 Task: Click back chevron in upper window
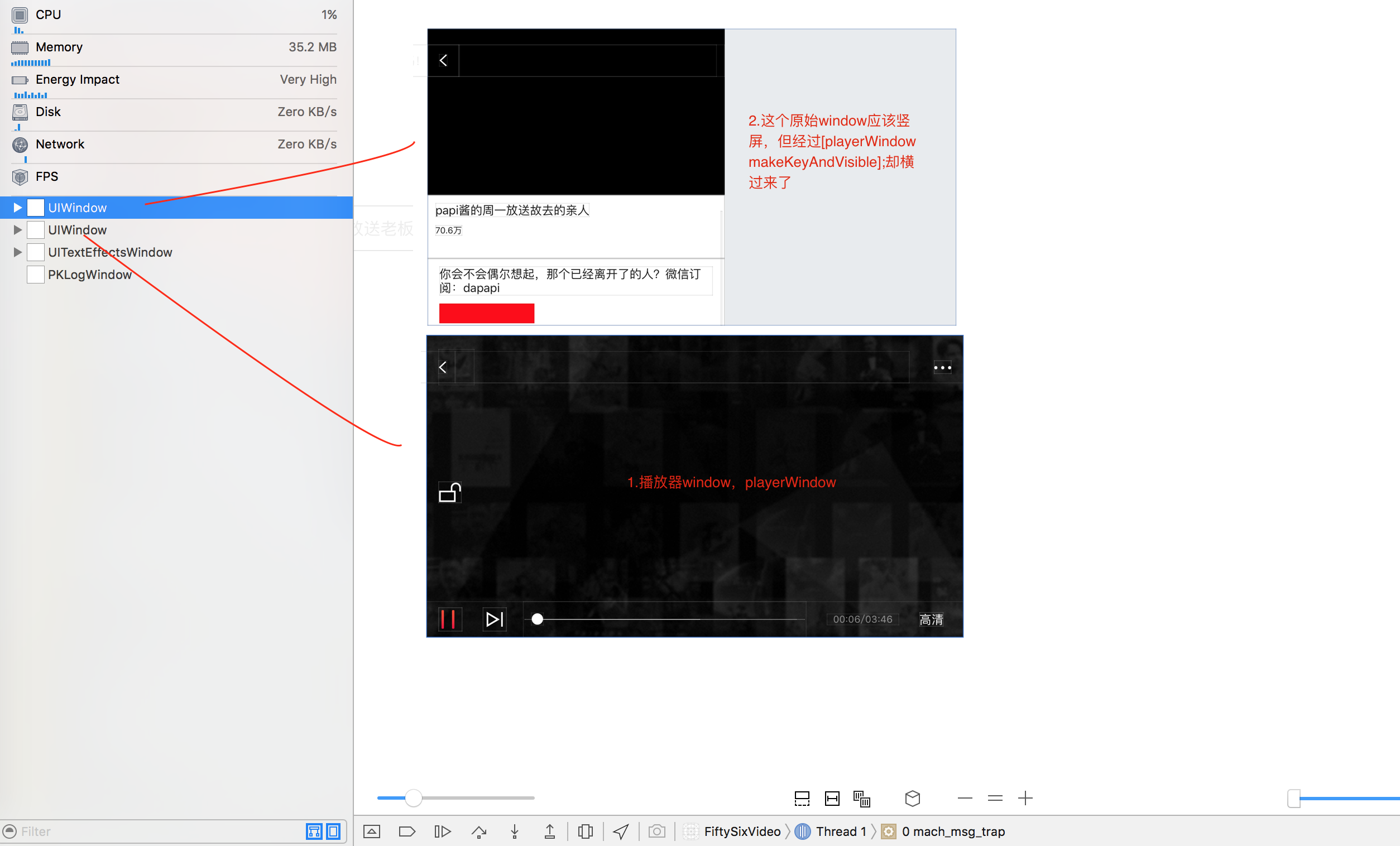click(443, 60)
